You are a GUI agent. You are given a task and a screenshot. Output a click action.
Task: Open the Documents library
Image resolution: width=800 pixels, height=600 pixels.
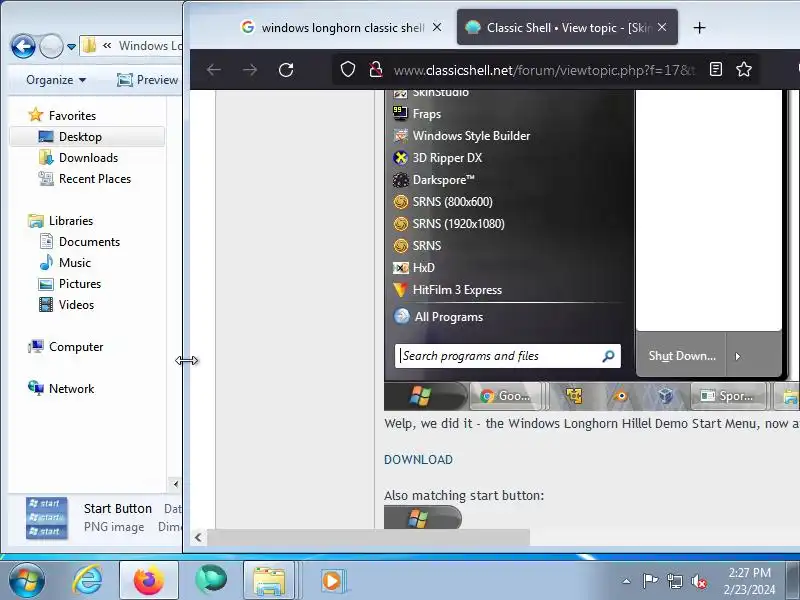tap(89, 242)
